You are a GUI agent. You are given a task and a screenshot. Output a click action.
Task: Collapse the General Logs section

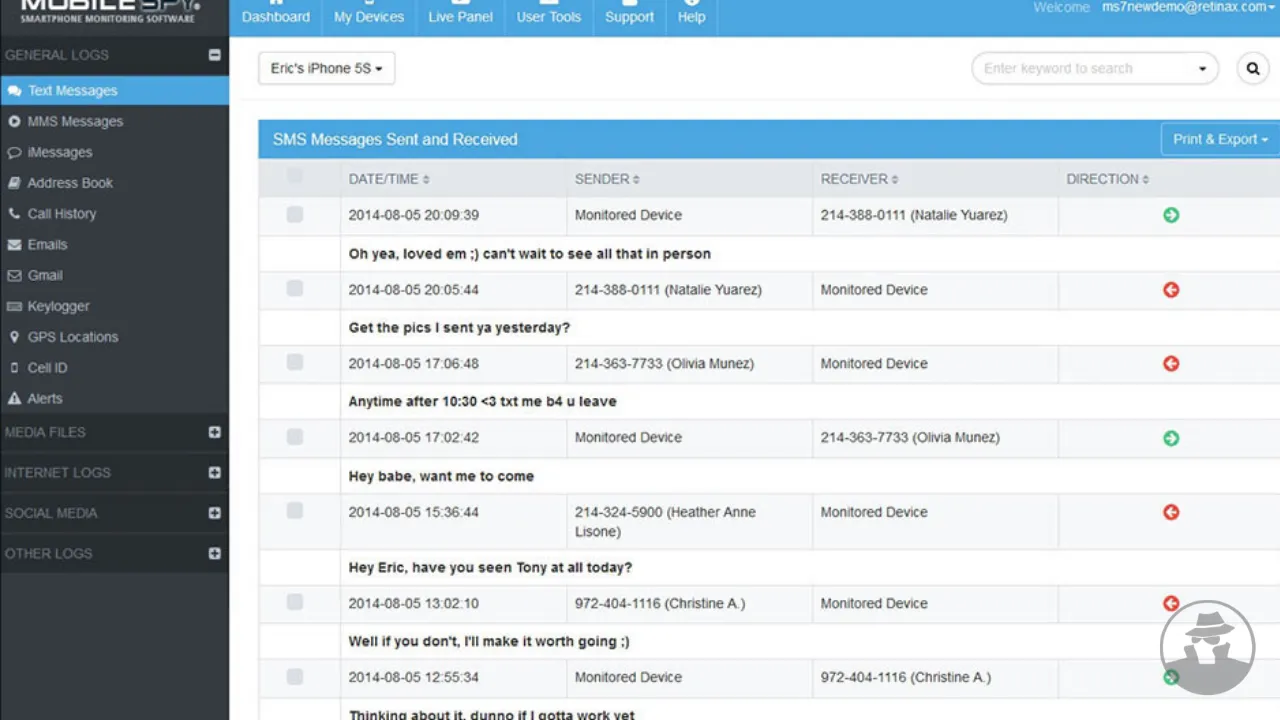(214, 55)
